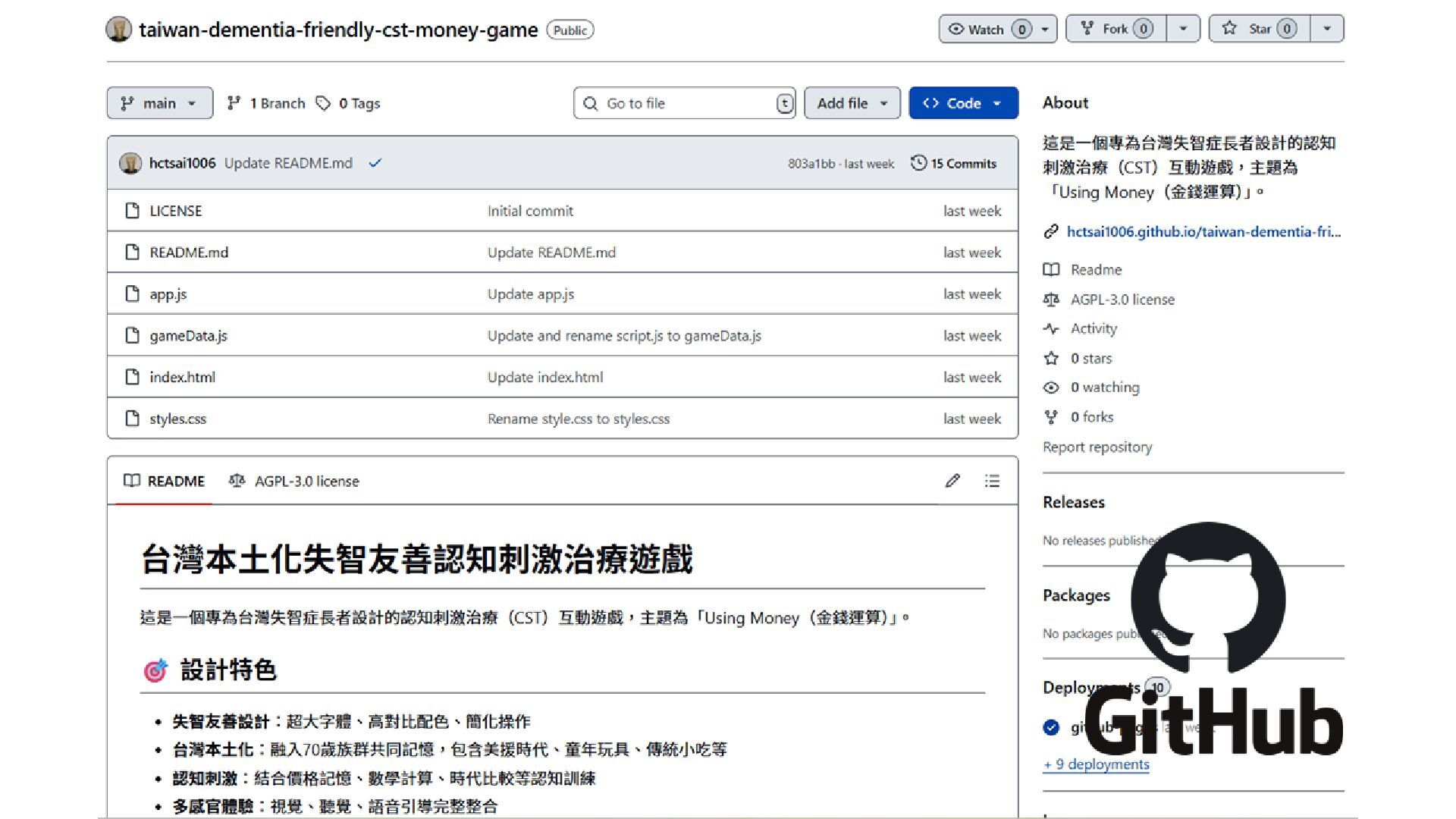Click the tag icon beside 0 Tags
This screenshot has height=819, width=1456.
(x=324, y=103)
